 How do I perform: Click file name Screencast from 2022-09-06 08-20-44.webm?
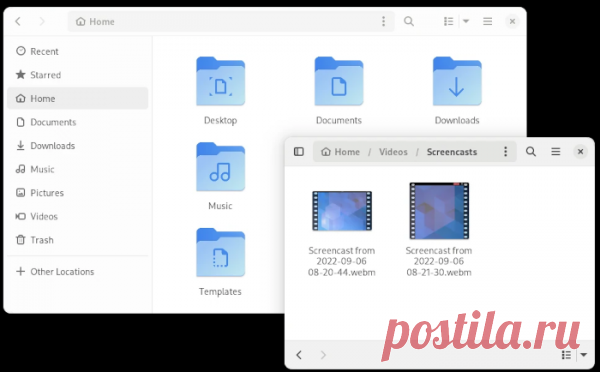pyautogui.click(x=342, y=261)
